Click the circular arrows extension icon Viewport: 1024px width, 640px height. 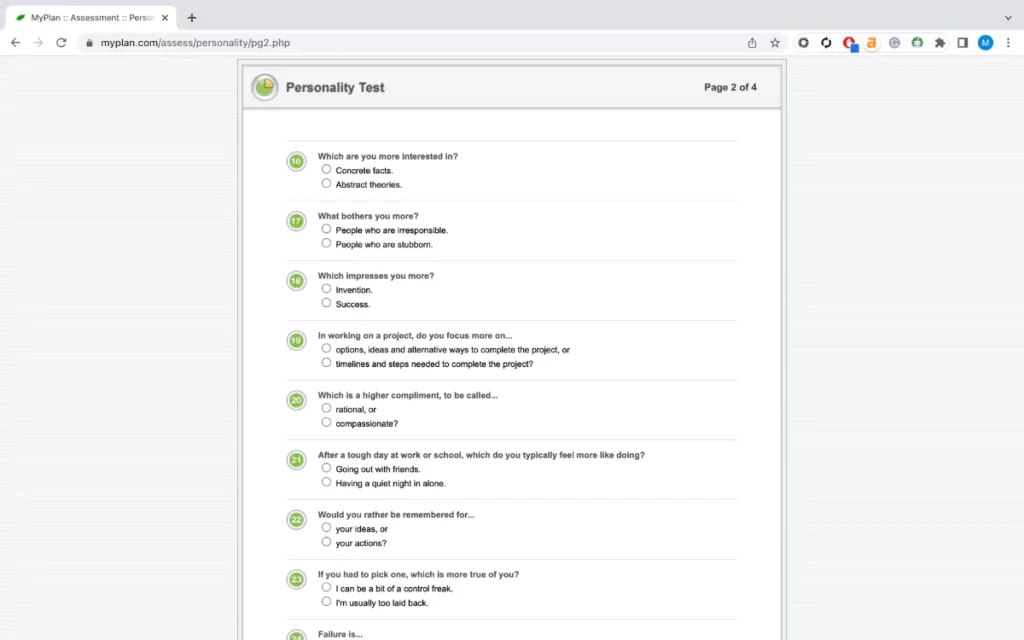point(826,42)
